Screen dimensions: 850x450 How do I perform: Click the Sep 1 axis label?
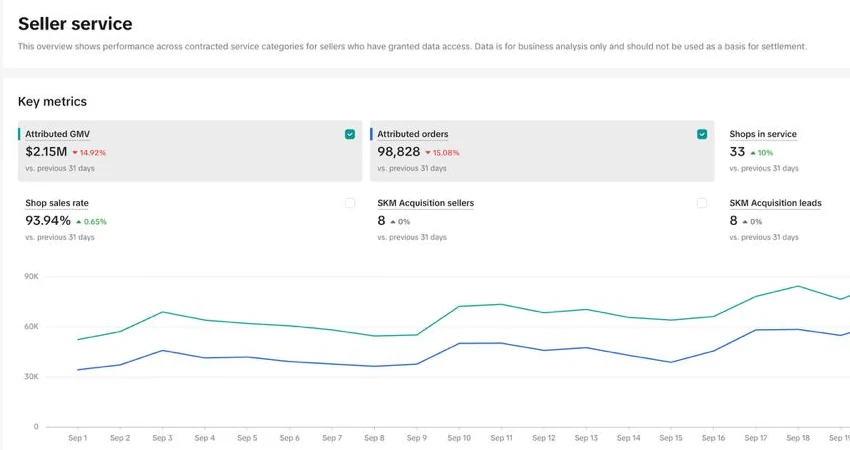click(78, 438)
